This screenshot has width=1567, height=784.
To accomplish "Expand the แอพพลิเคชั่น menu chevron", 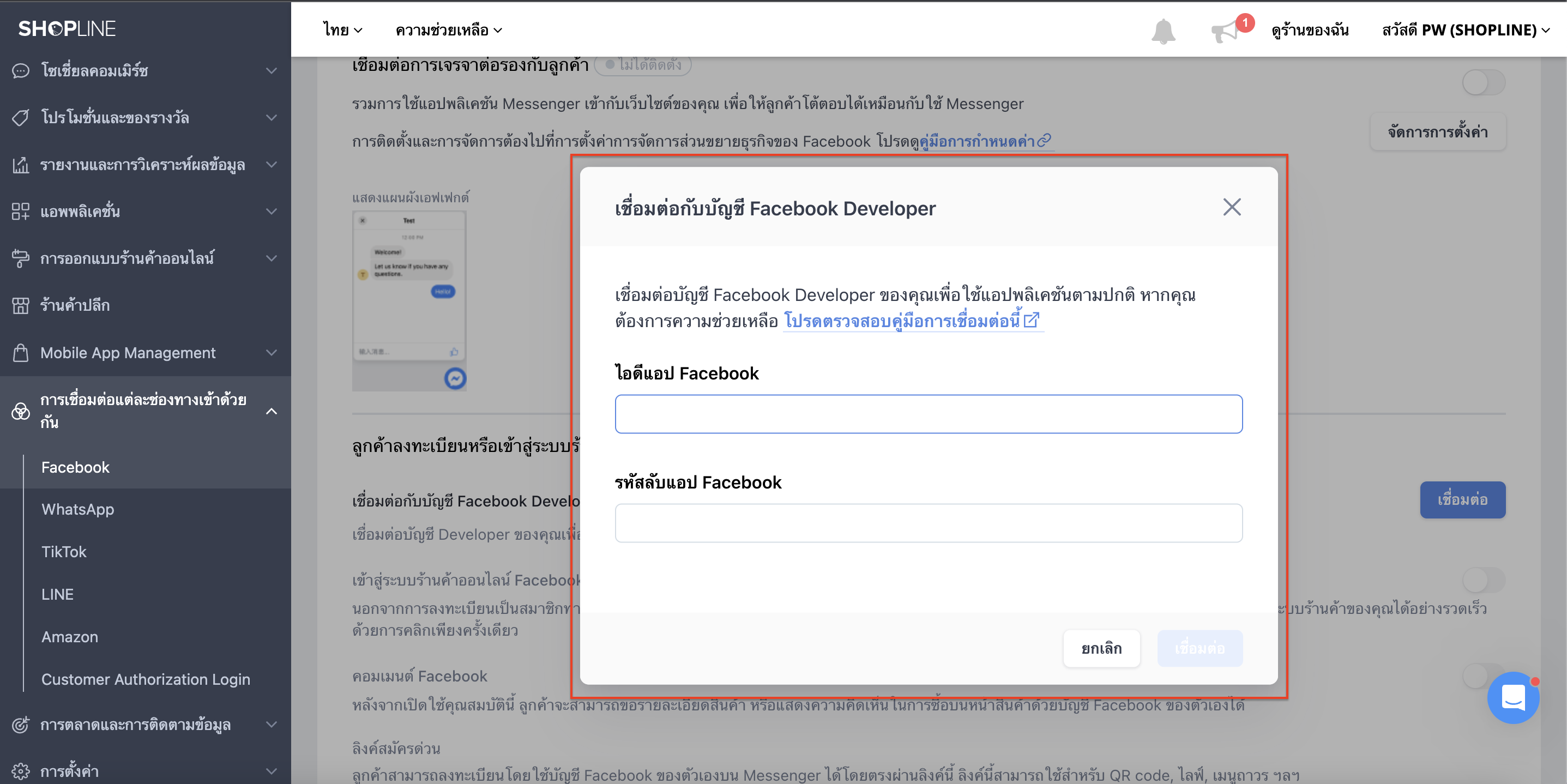I will coord(272,211).
